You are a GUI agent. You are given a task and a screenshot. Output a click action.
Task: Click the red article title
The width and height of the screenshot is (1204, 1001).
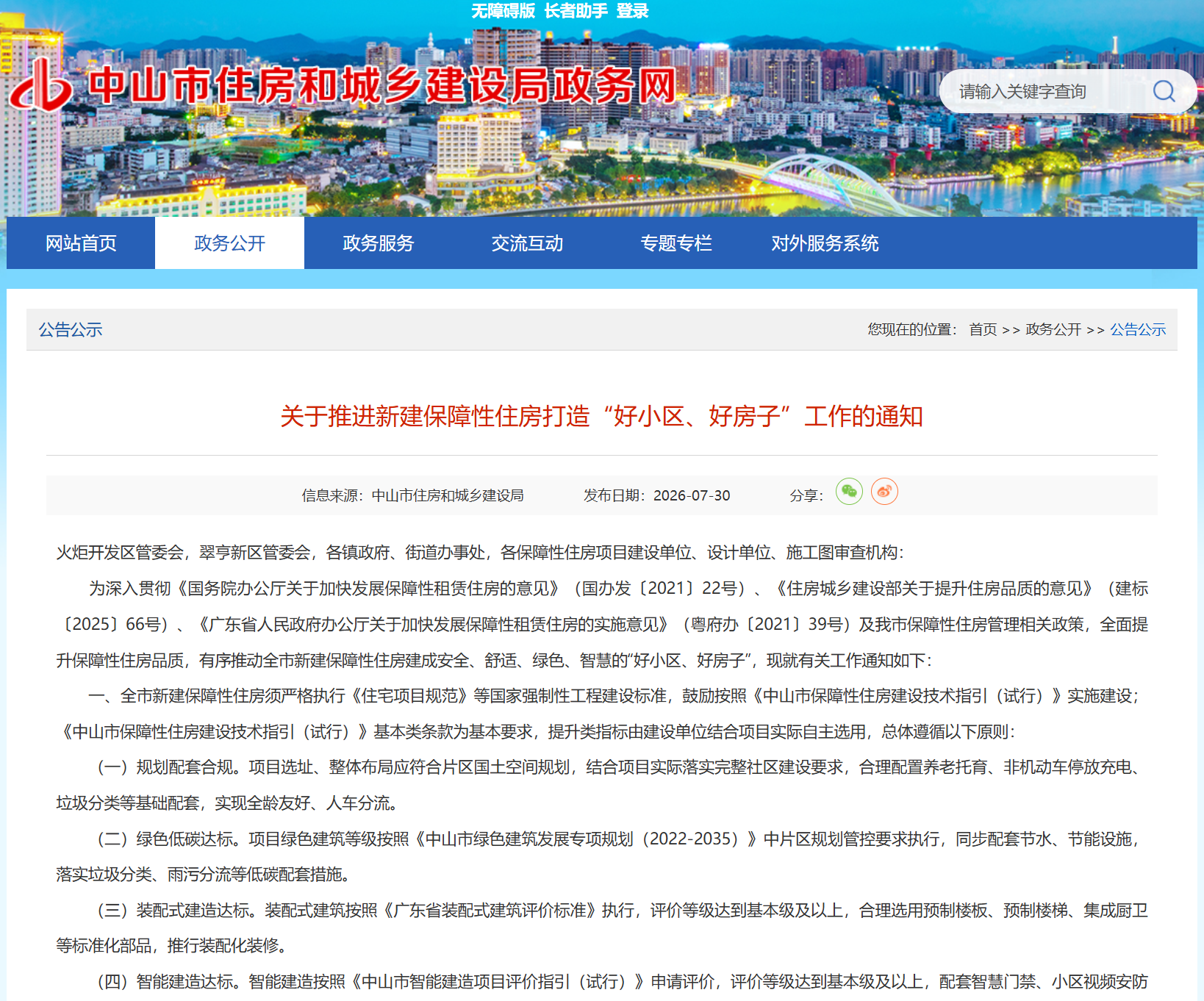click(x=601, y=416)
